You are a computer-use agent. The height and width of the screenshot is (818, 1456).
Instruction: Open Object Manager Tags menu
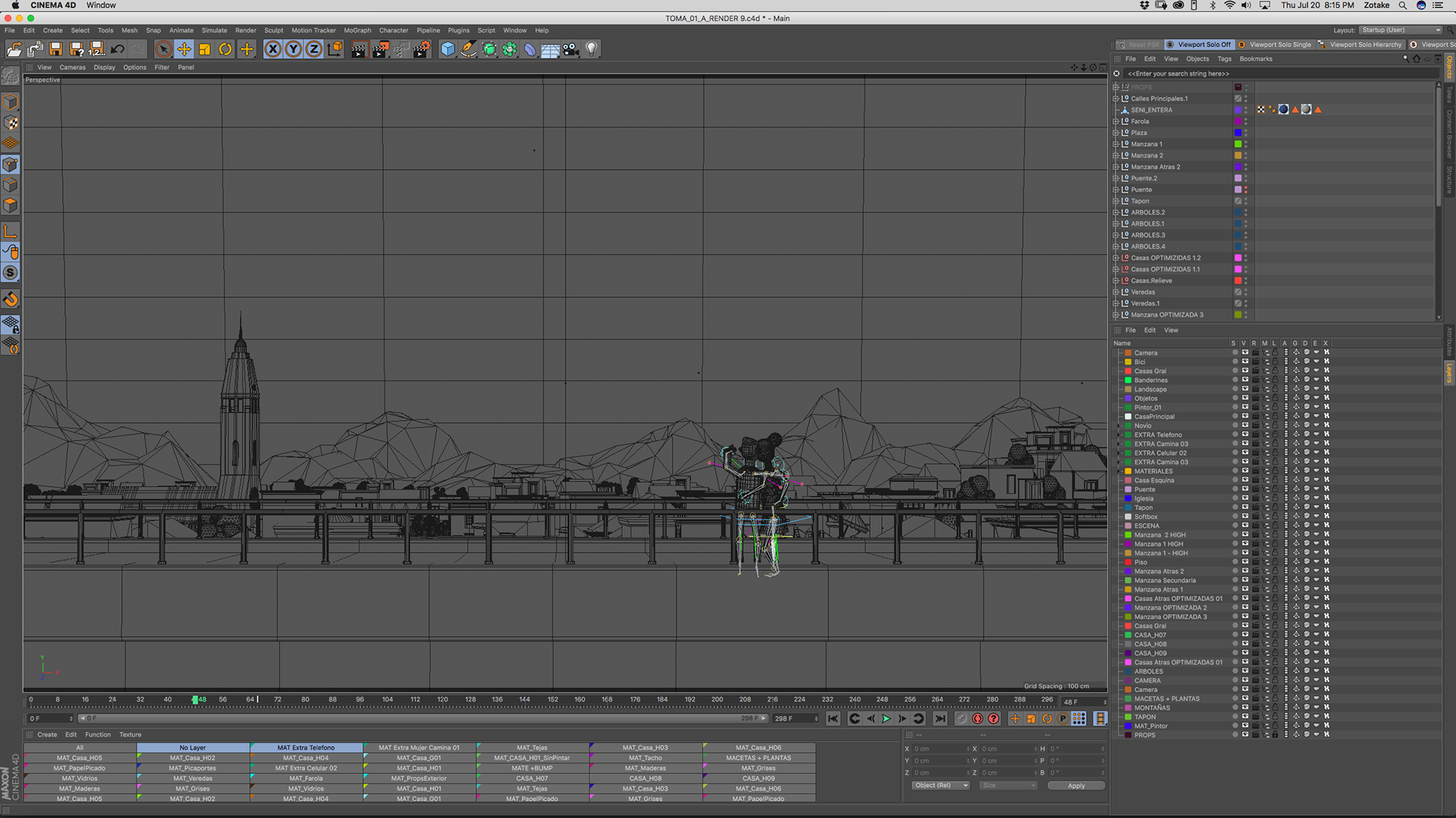coord(1224,59)
